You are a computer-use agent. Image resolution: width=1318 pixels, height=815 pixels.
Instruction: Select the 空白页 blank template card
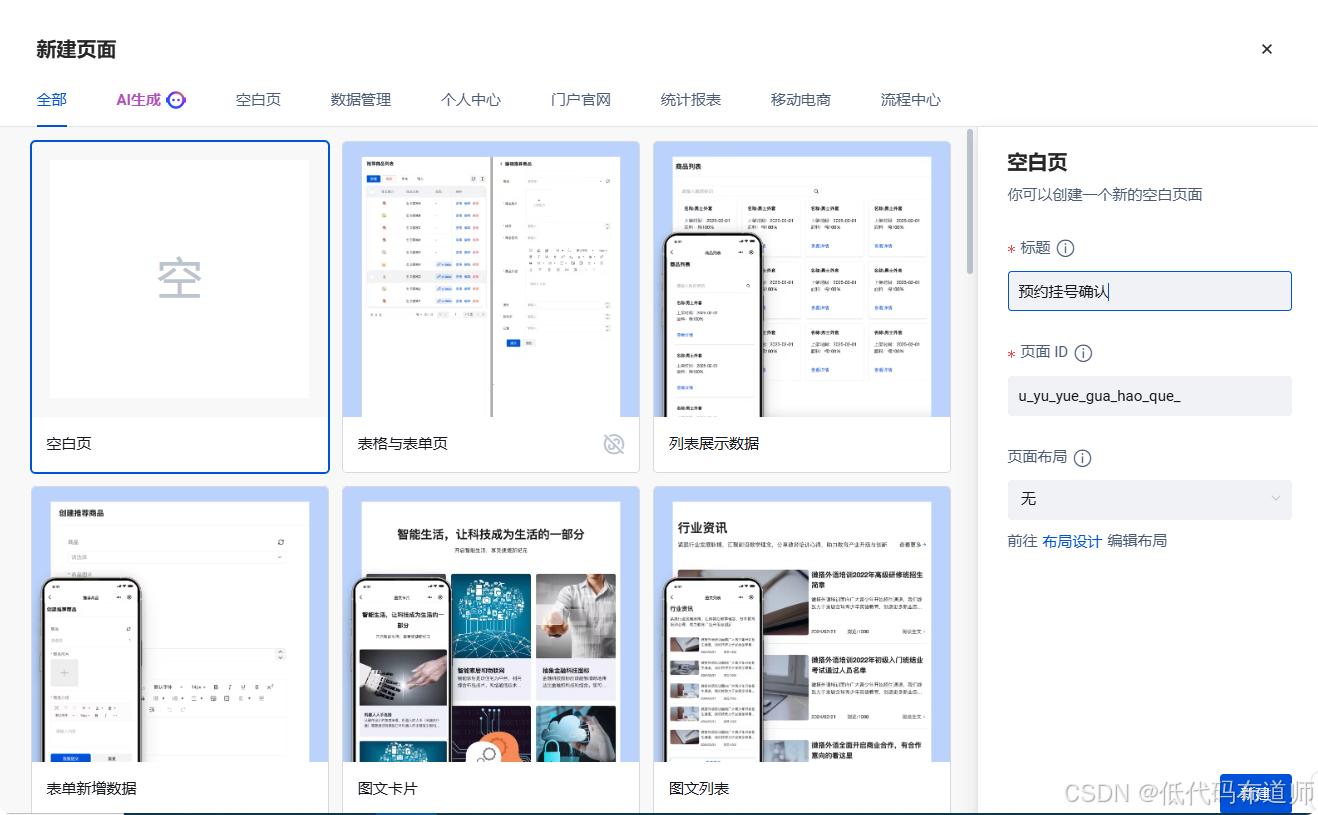point(180,280)
